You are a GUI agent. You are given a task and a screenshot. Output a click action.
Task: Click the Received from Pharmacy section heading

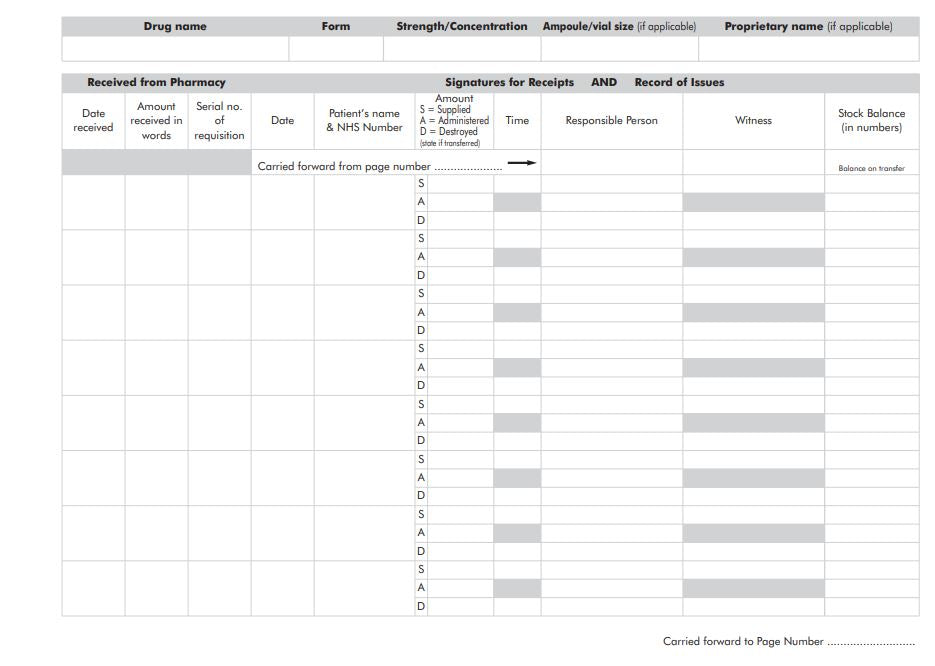coord(156,83)
